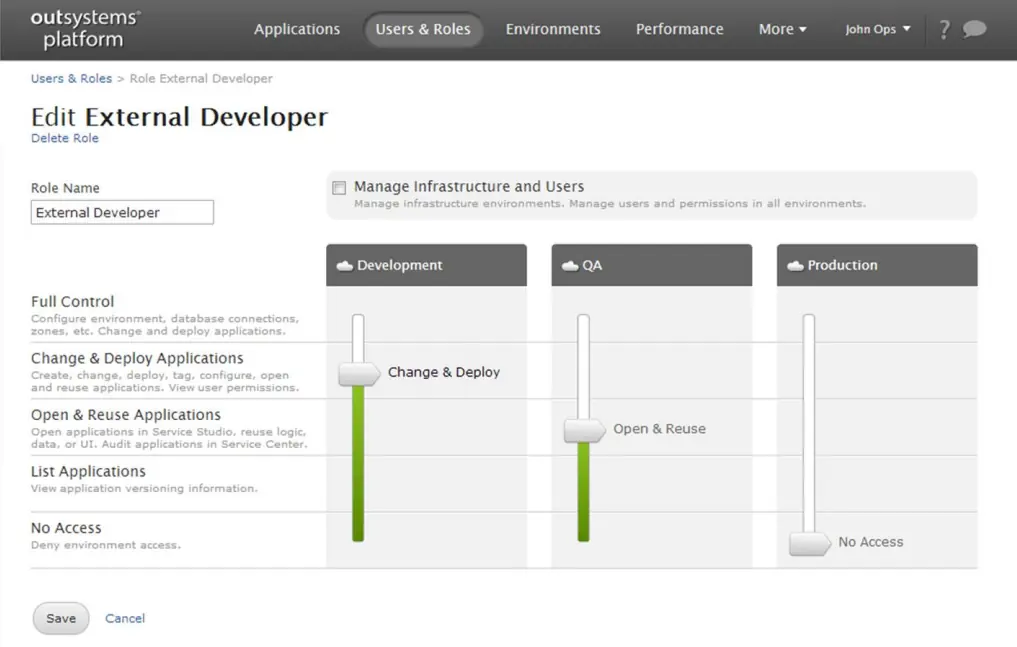This screenshot has height=647, width=1017.
Task: Click the Open & Reuse Applications label
Action: click(x=126, y=415)
